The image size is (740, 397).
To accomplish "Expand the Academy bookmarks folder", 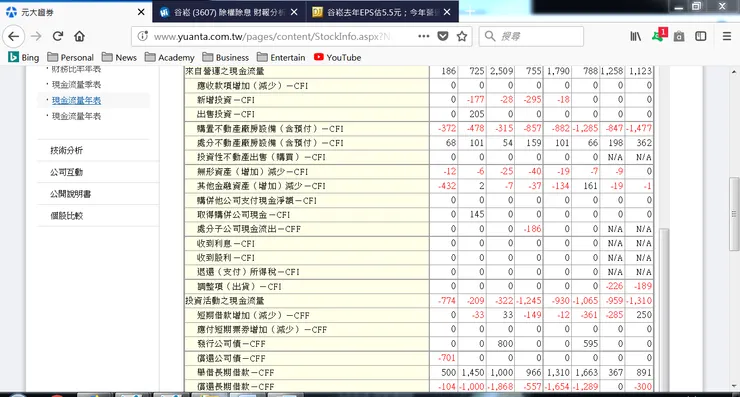I will (x=169, y=58).
